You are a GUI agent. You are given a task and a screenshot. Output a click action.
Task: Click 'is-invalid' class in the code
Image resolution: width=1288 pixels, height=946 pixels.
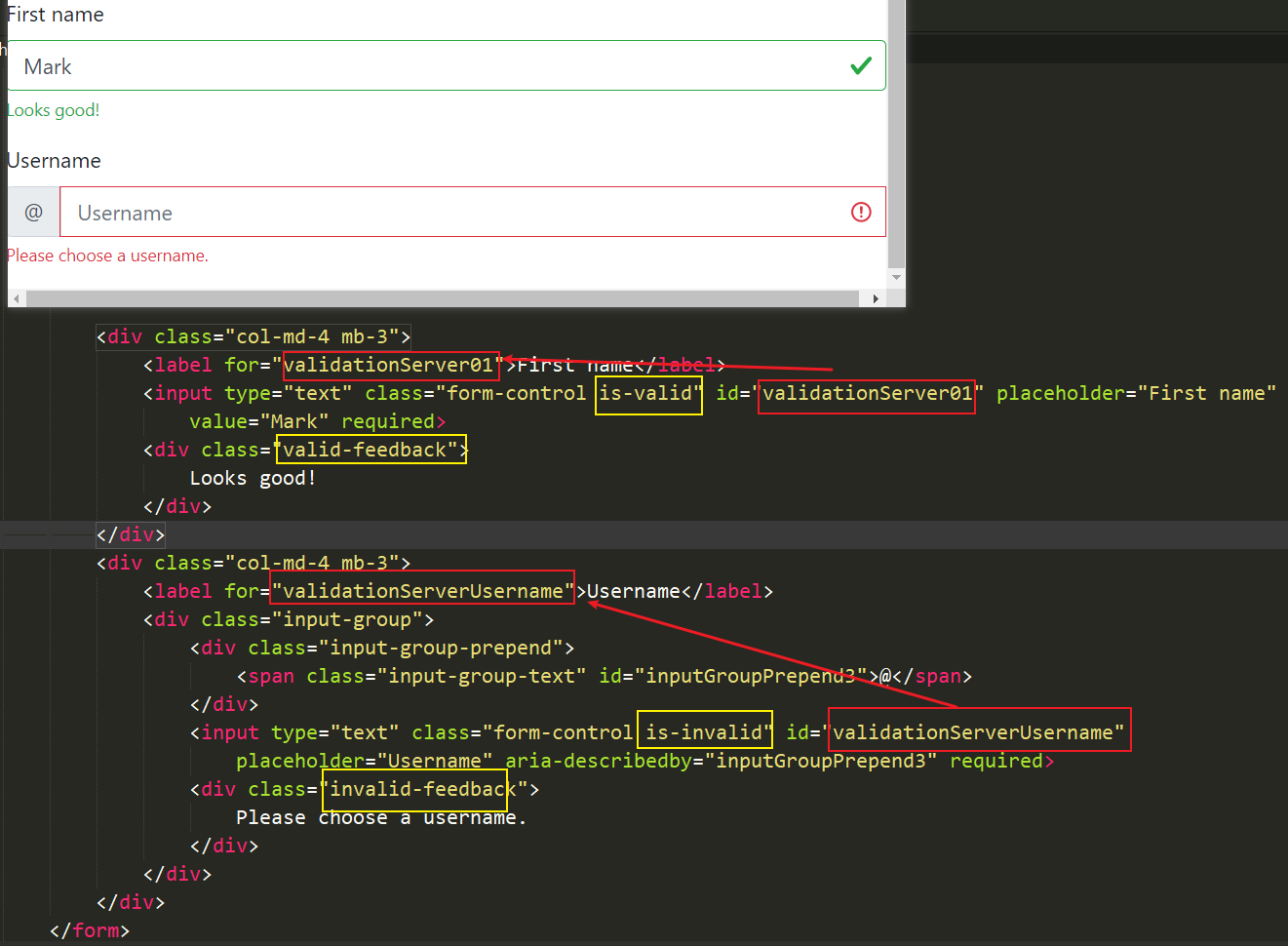click(704, 732)
